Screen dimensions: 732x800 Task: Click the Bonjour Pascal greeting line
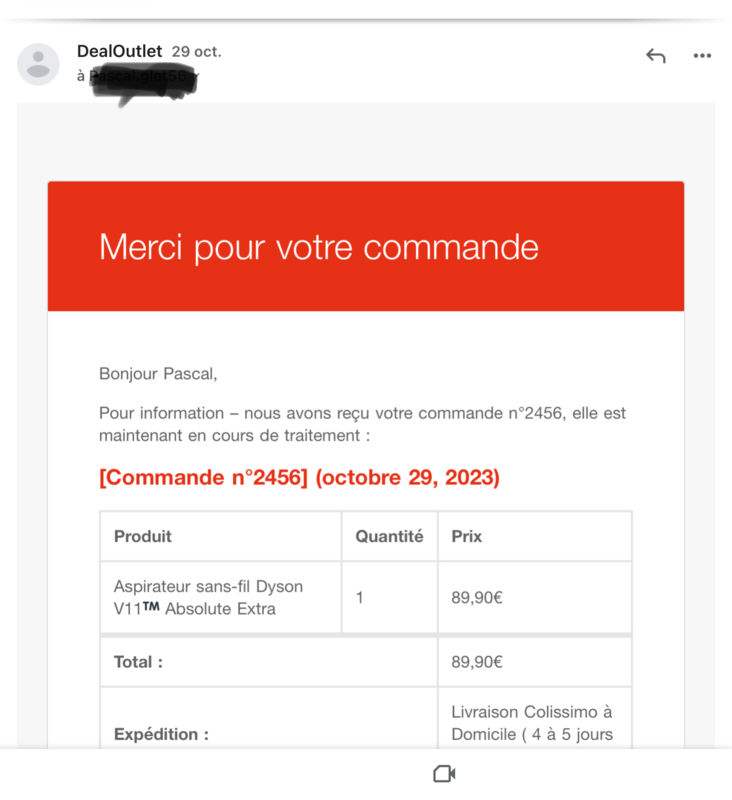[158, 374]
